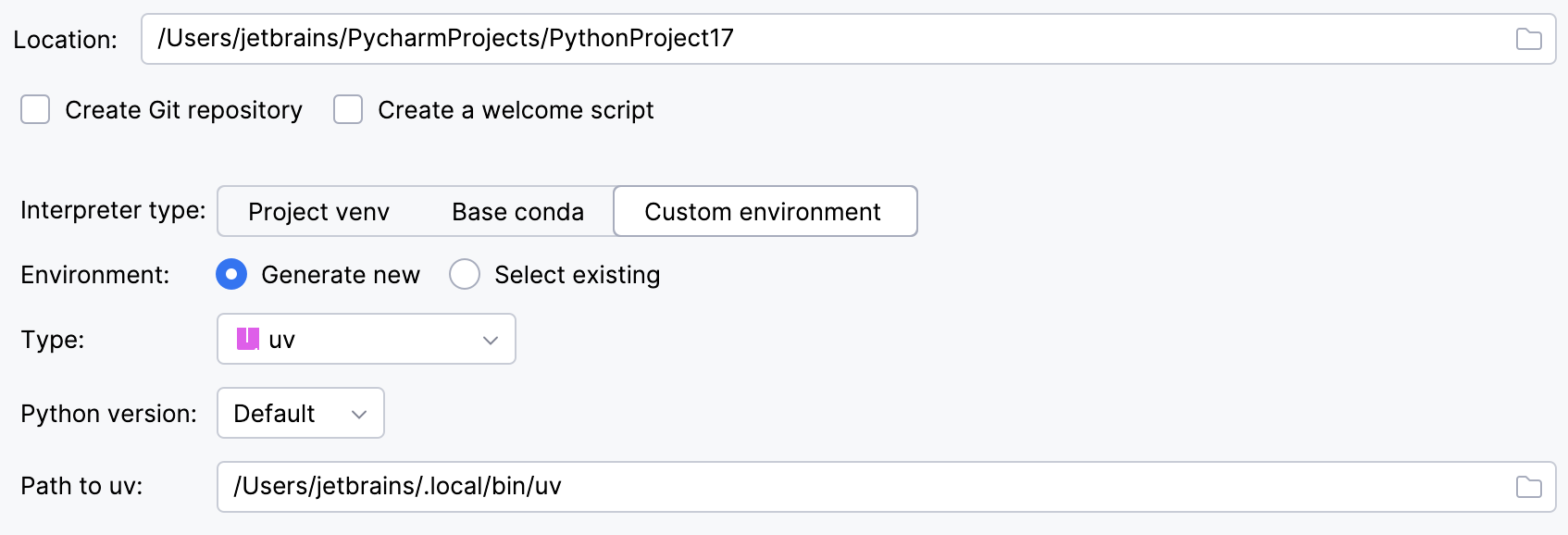Select the Base conda interpreter tab
1568x535 pixels.
click(x=517, y=212)
